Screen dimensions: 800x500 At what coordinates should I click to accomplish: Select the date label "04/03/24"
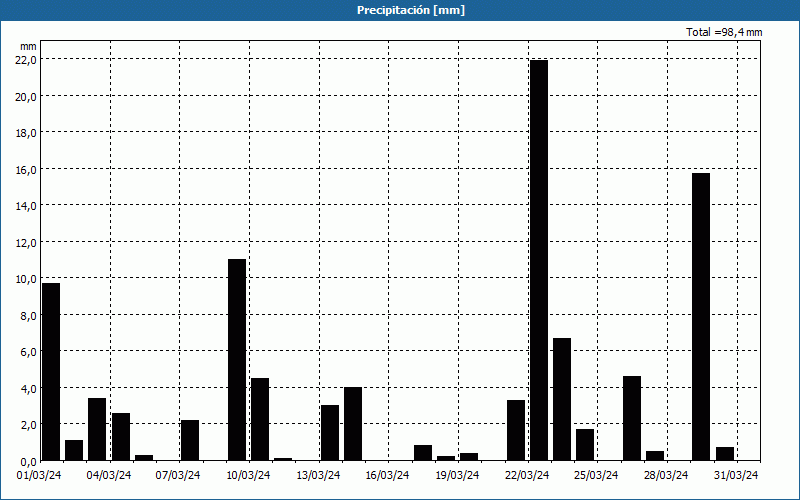point(109,476)
